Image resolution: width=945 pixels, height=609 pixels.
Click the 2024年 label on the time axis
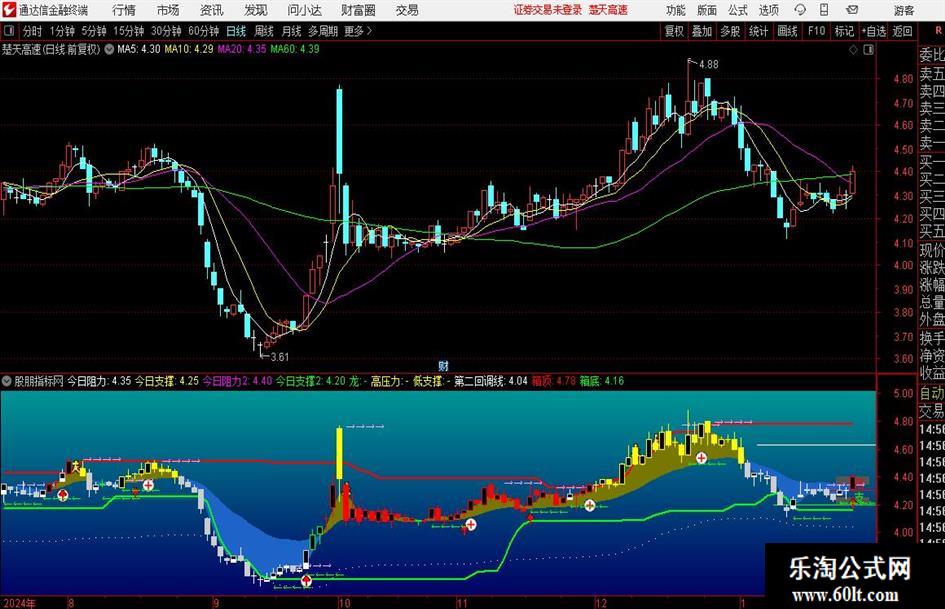pos(19,603)
